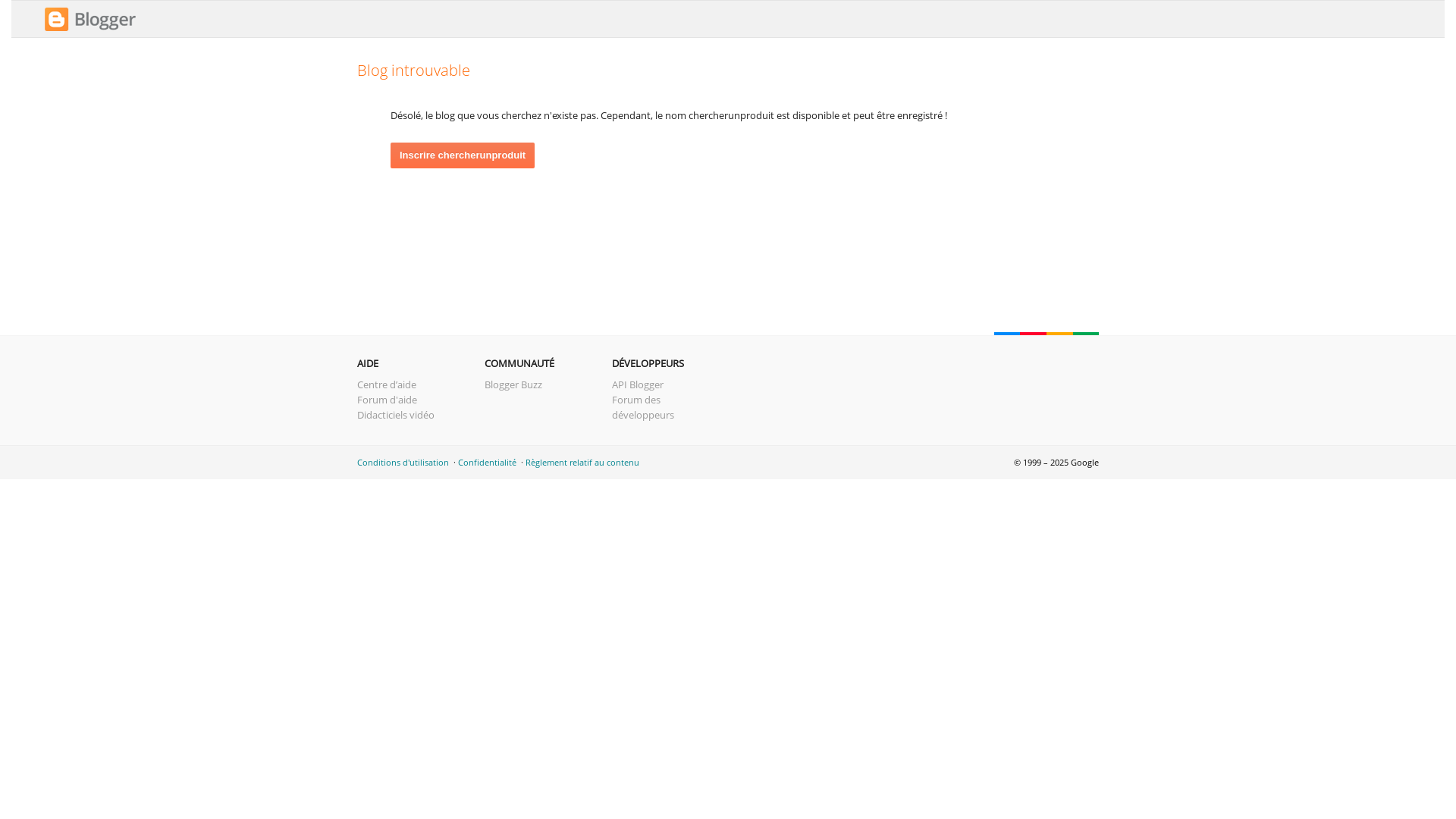Click the AIDE footer heading
This screenshot has width=1456, height=819.
[x=367, y=363]
